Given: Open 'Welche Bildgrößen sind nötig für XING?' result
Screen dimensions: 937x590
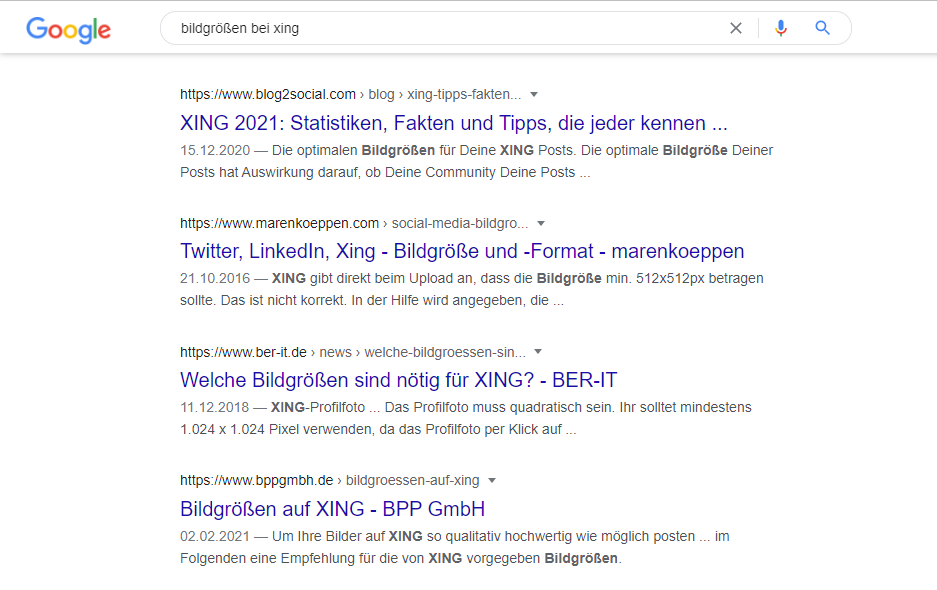Looking at the screenshot, I should (x=399, y=380).
